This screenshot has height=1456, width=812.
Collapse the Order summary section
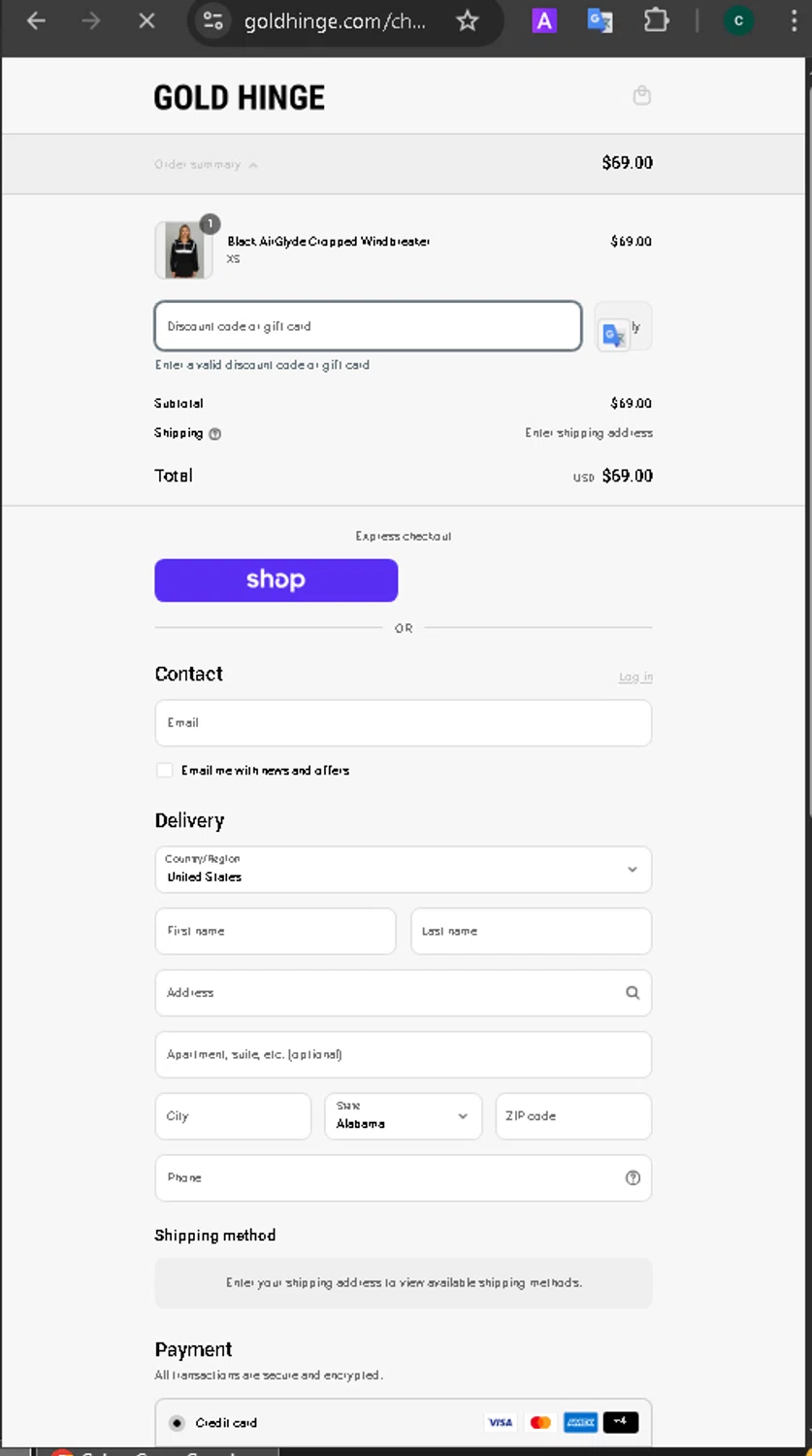tap(206, 165)
